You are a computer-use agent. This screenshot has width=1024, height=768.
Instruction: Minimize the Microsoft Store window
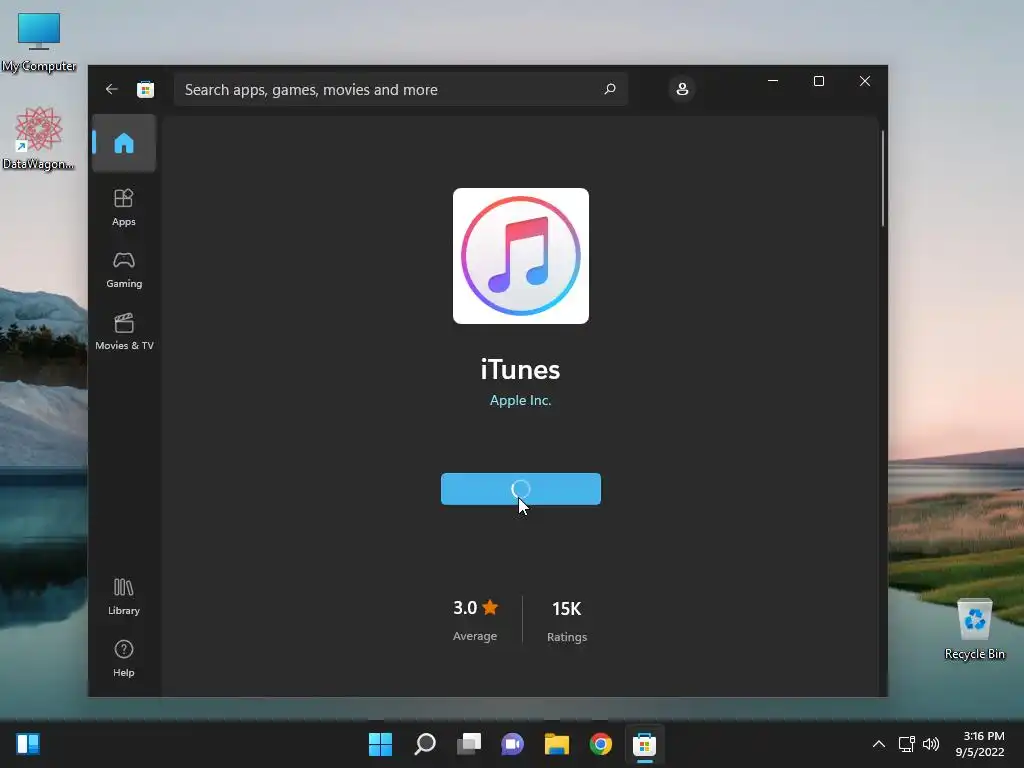[x=773, y=81]
